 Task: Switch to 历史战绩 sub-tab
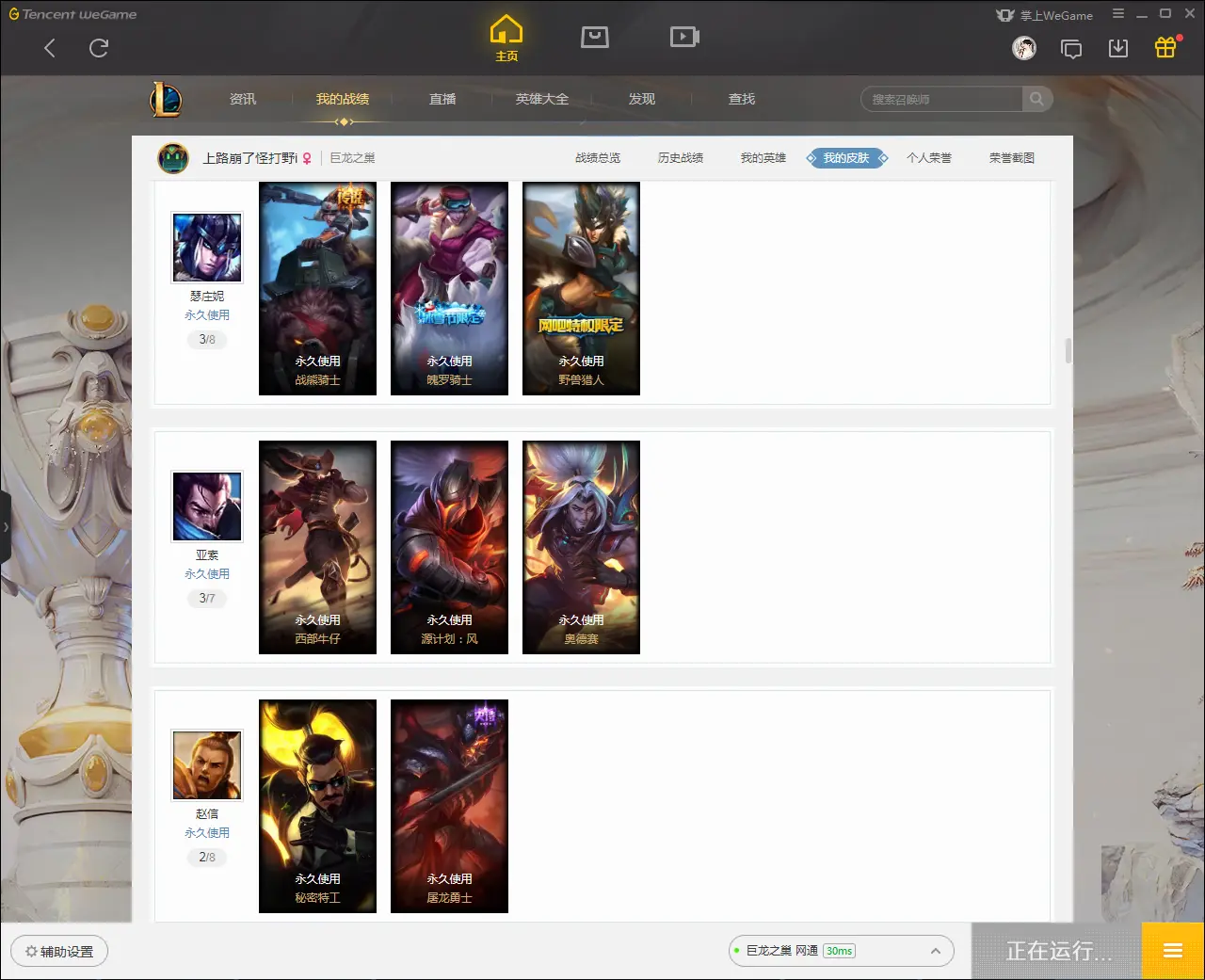[681, 158]
